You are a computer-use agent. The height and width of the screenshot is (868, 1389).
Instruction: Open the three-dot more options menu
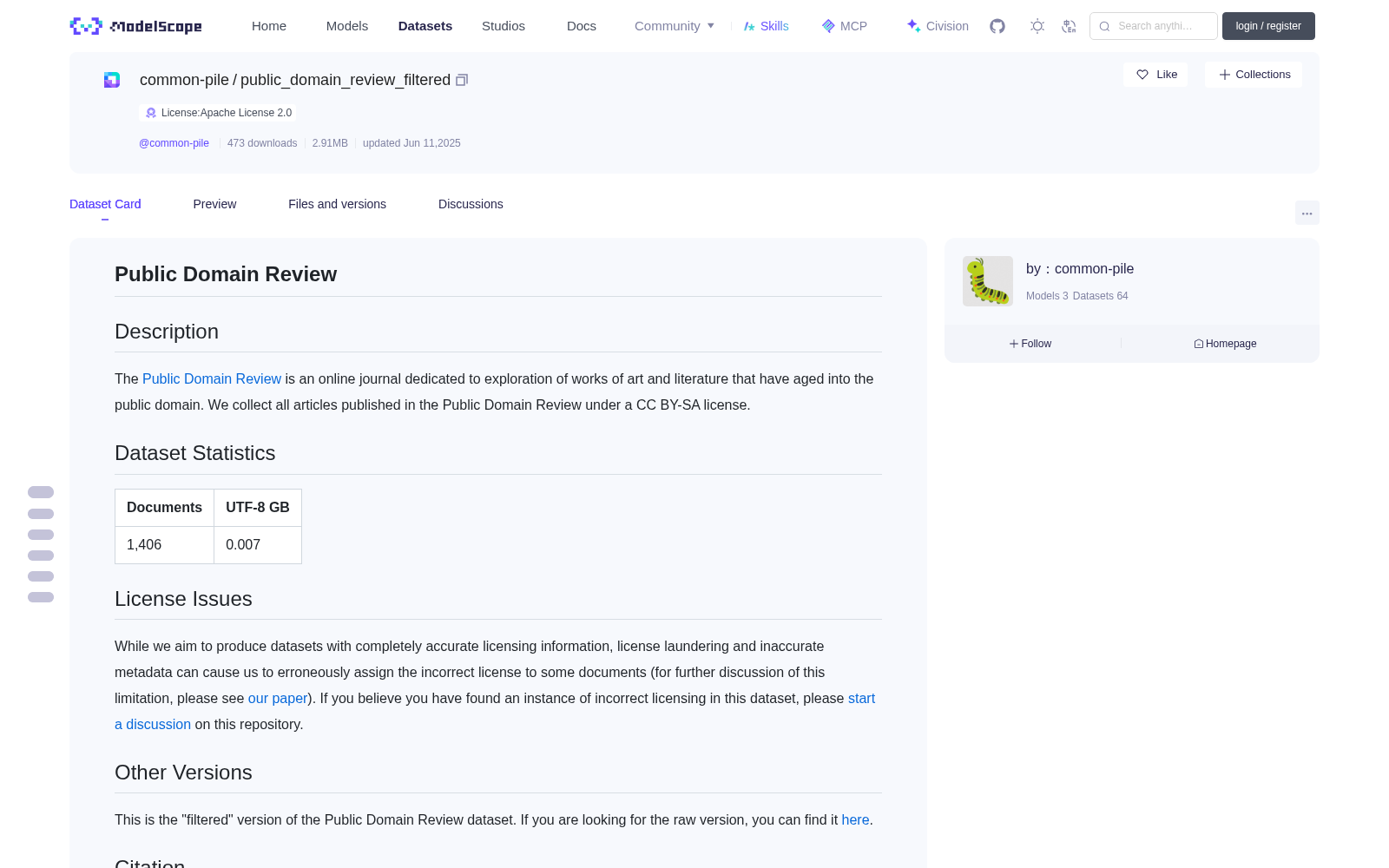click(x=1307, y=213)
